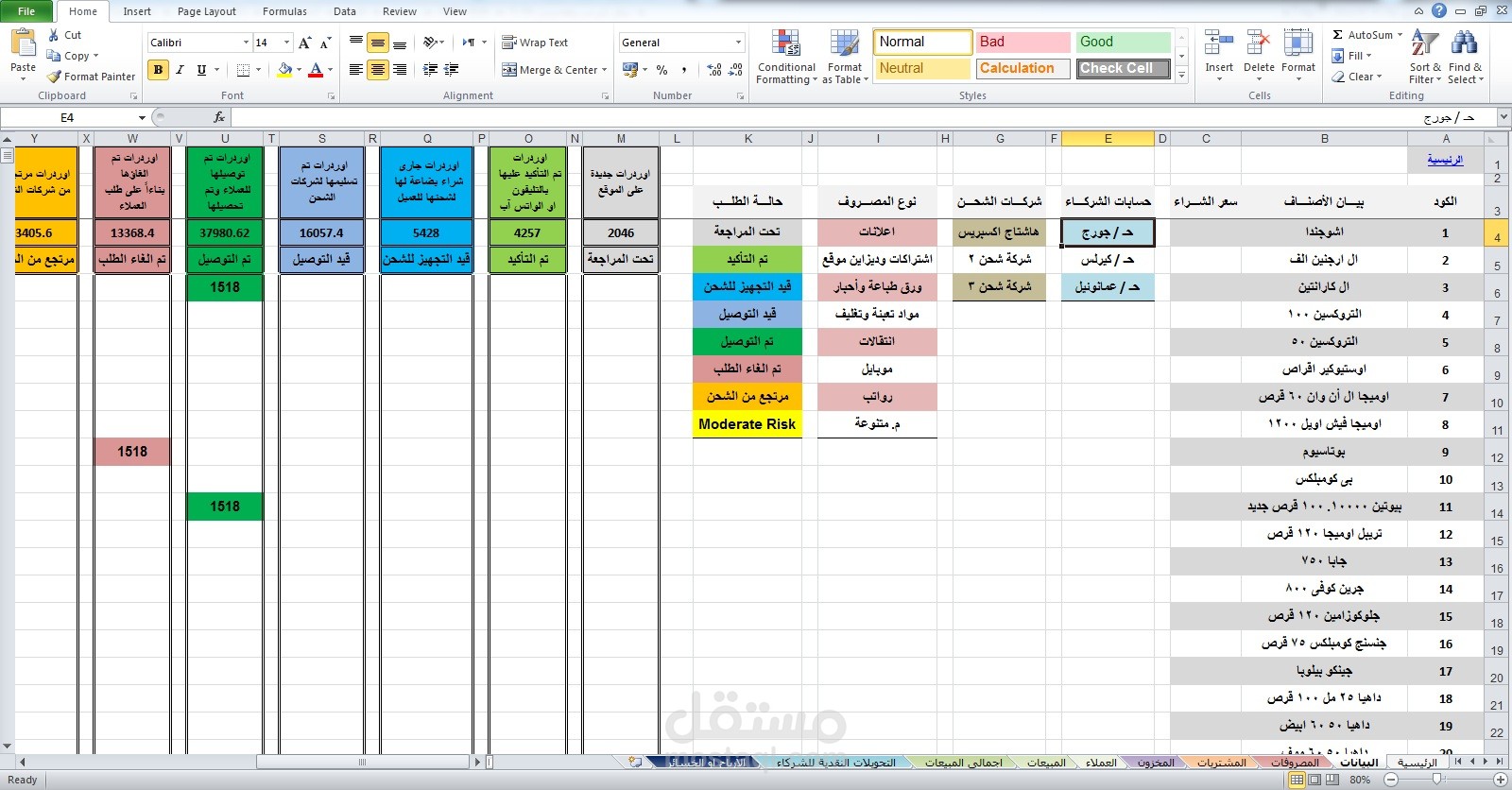
Task: Click the Insert cells icon
Action: click(1219, 43)
